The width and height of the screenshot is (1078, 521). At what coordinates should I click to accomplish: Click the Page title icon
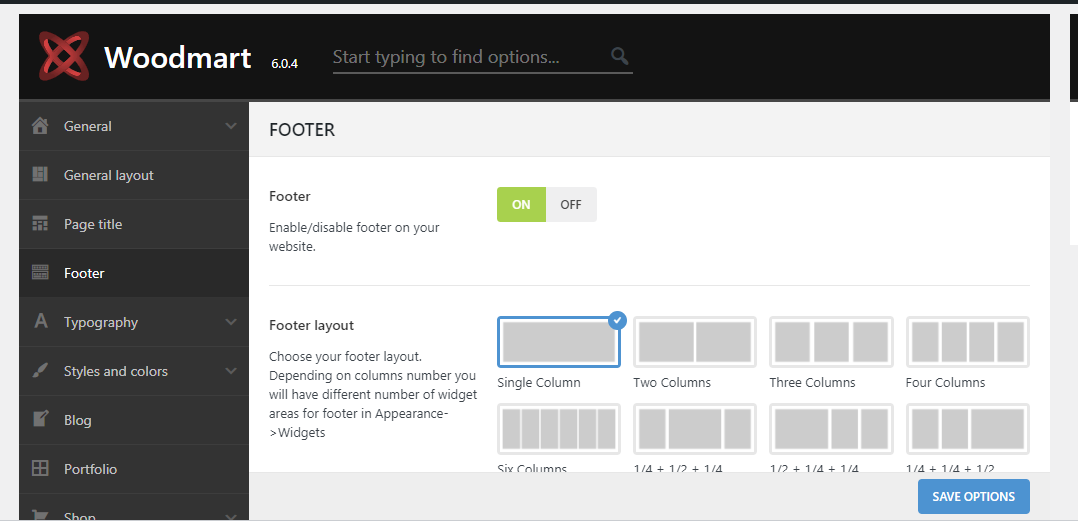click(41, 223)
